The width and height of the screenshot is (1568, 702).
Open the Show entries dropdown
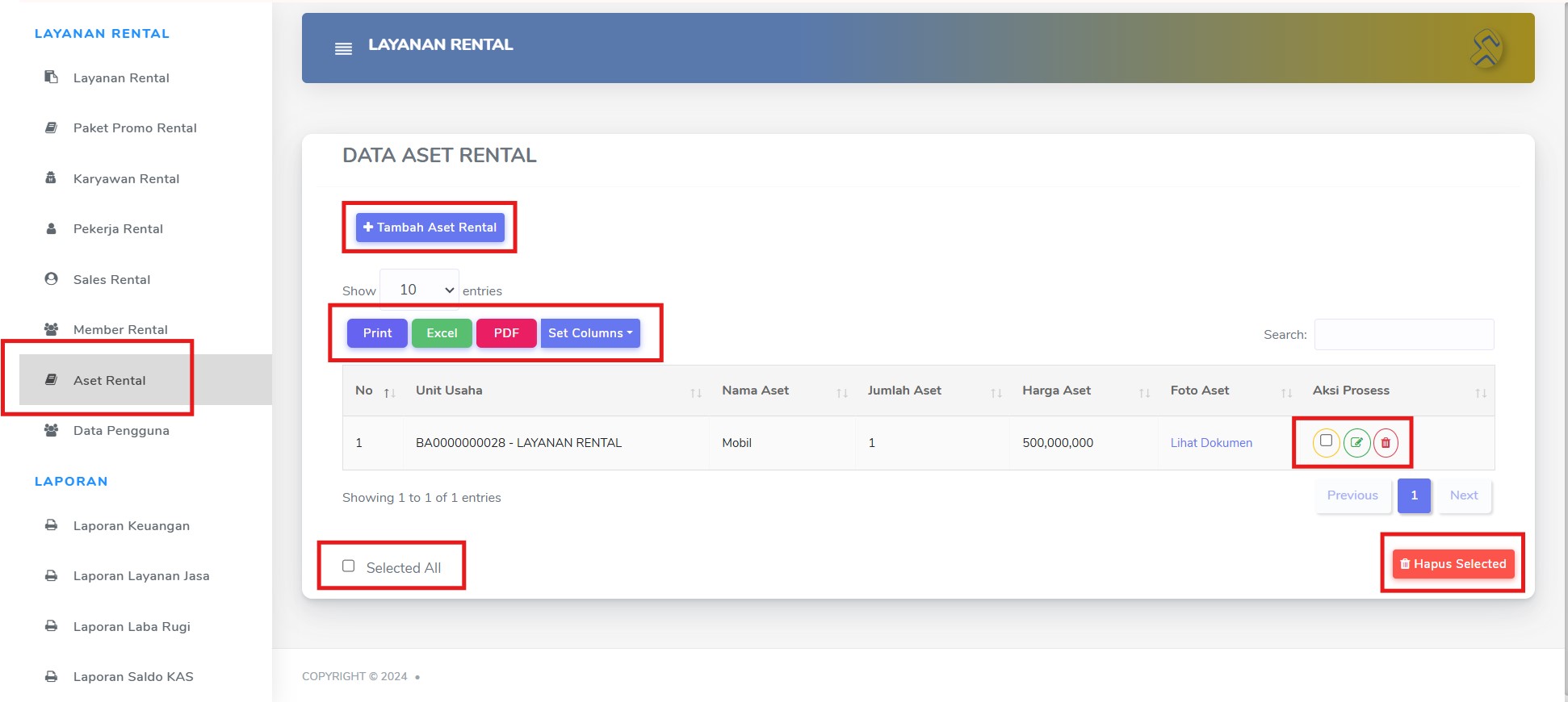[420, 290]
